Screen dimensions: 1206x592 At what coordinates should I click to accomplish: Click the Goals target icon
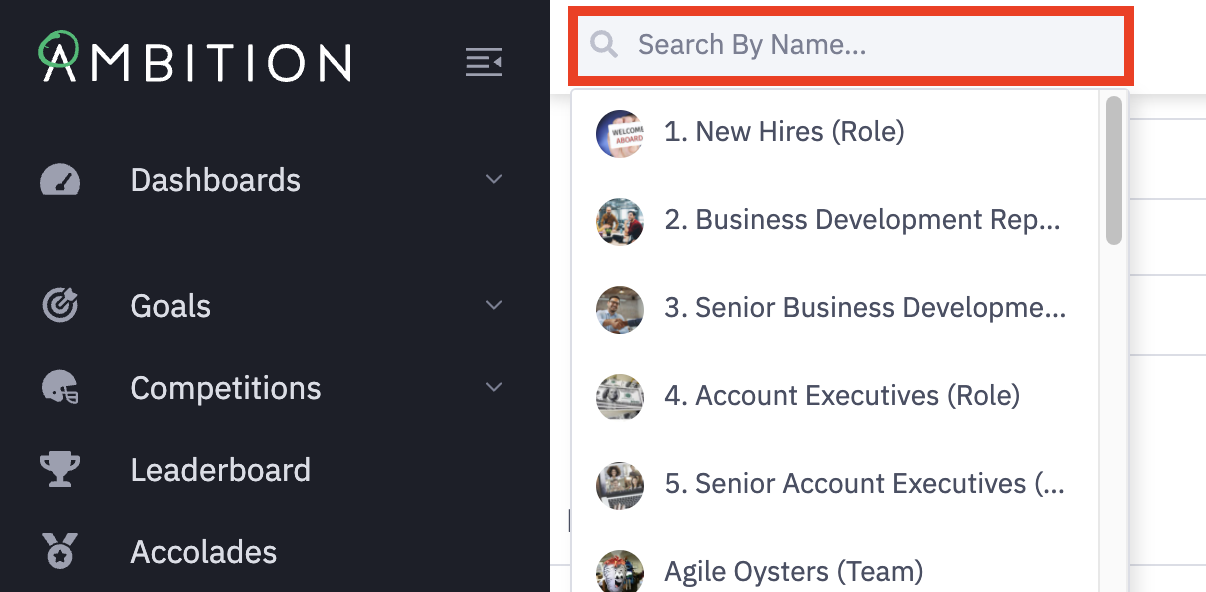click(58, 306)
